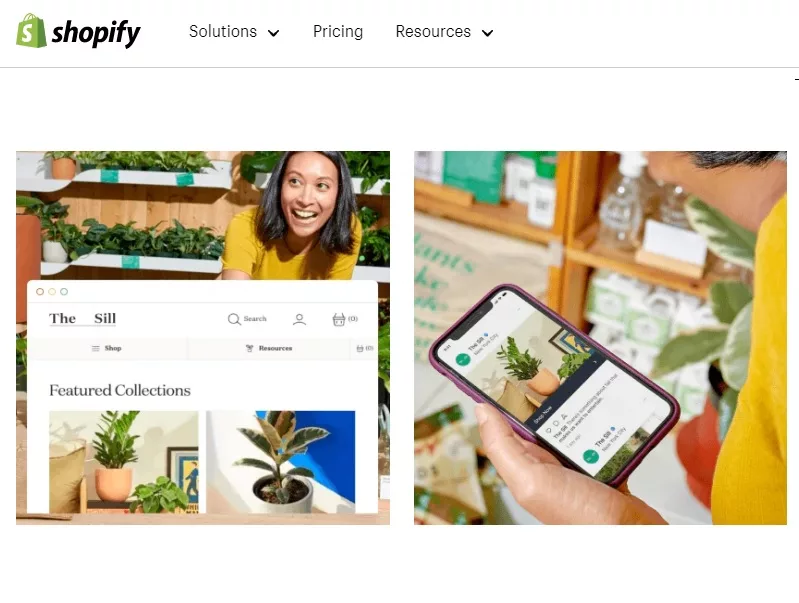Click the Shopify shopping bag logo icon
This screenshot has width=799, height=603.
coord(31,31)
